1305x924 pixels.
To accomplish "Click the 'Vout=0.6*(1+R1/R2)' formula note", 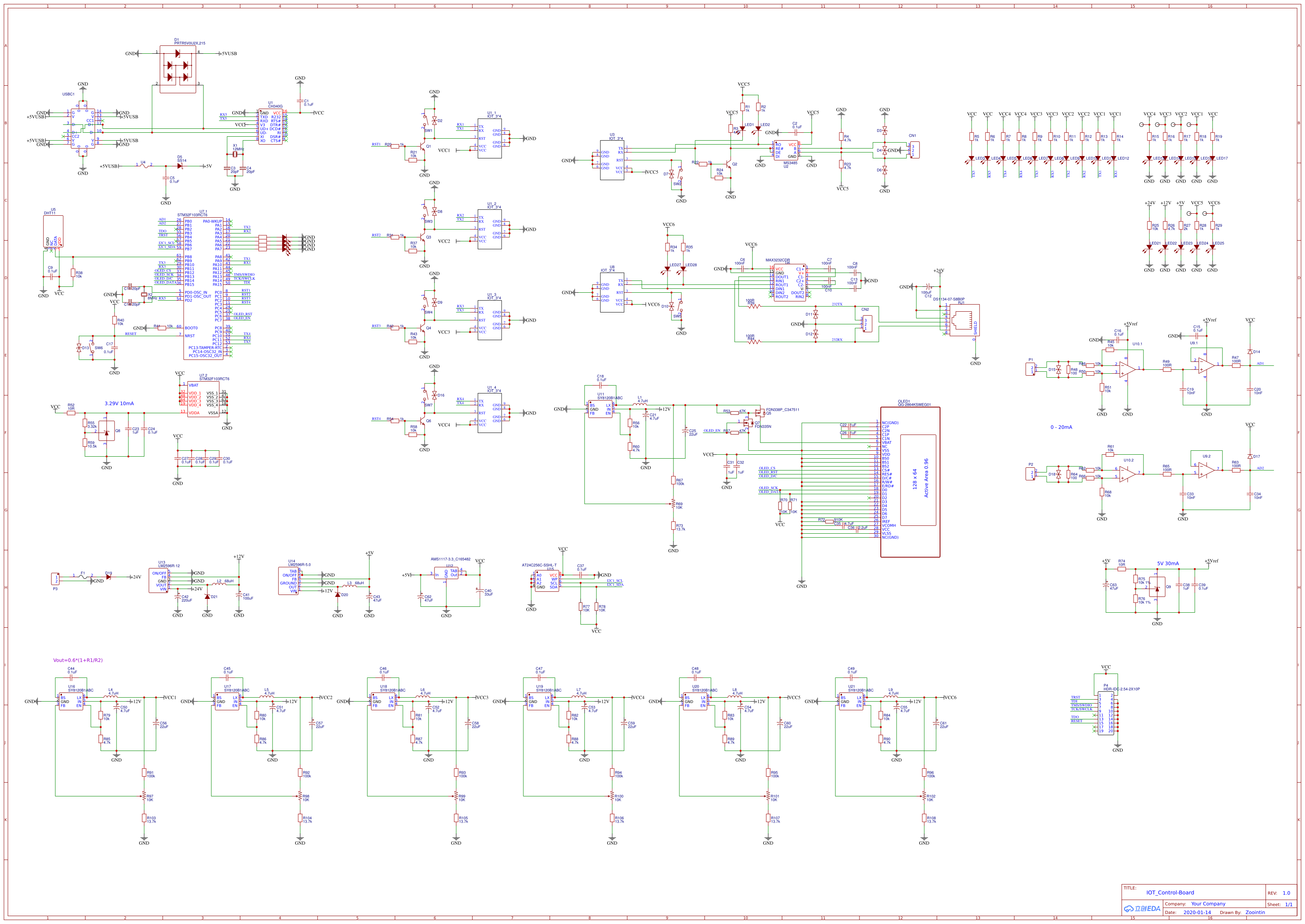I will click(78, 660).
